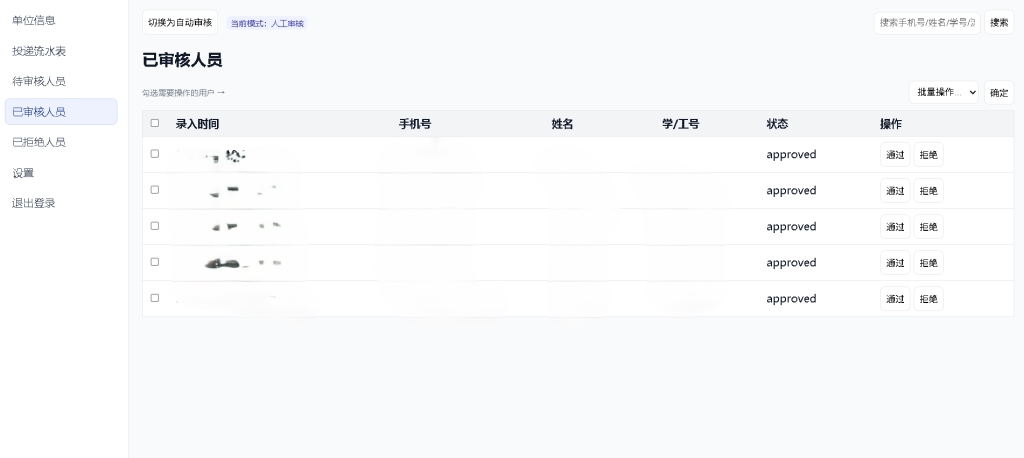This screenshot has height=458, width=1024.
Task: Navigate to 已拒绝人员 list
Action: click(x=39, y=142)
